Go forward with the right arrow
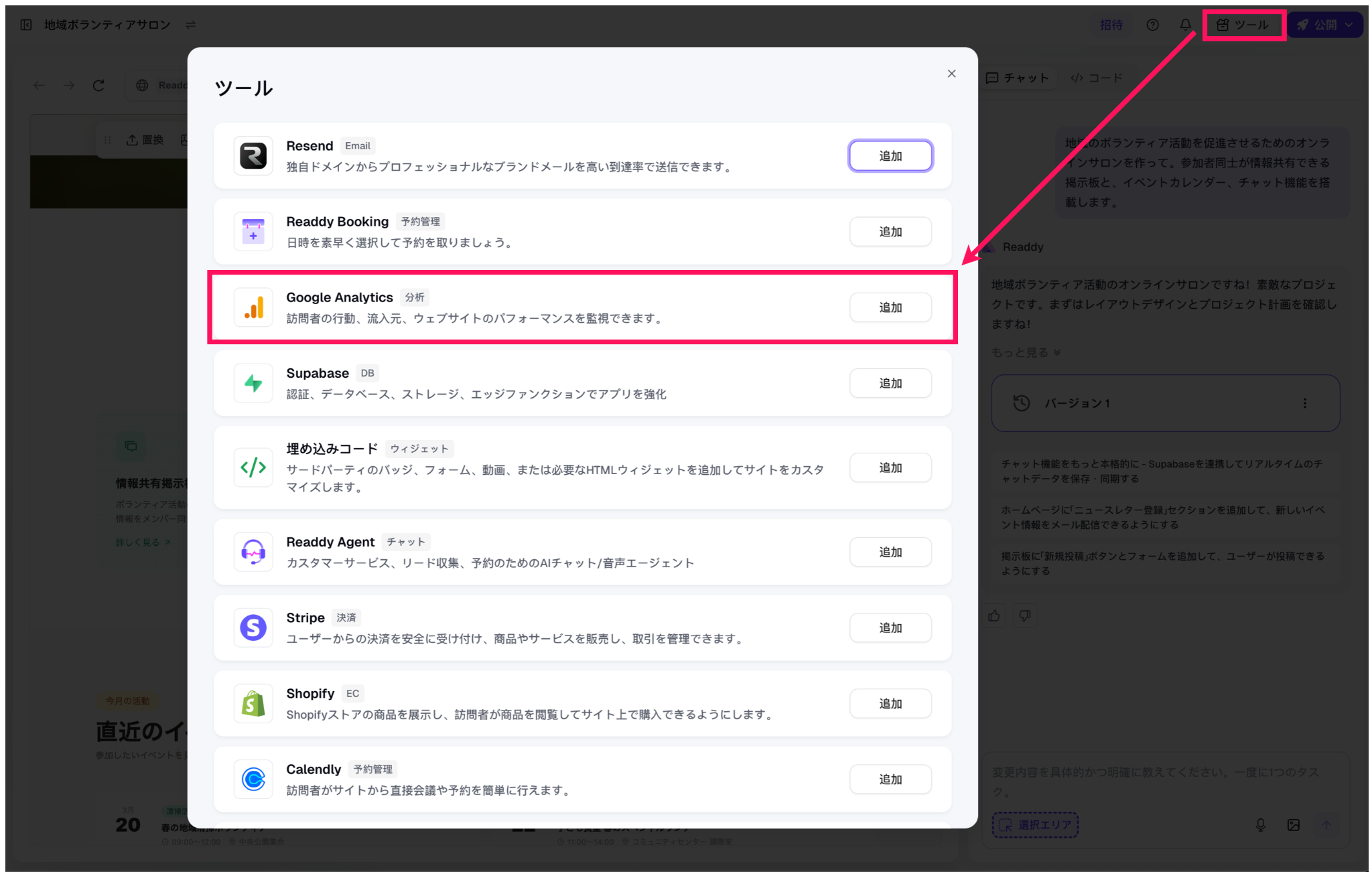Image resolution: width=1372 pixels, height=880 pixels. point(68,85)
